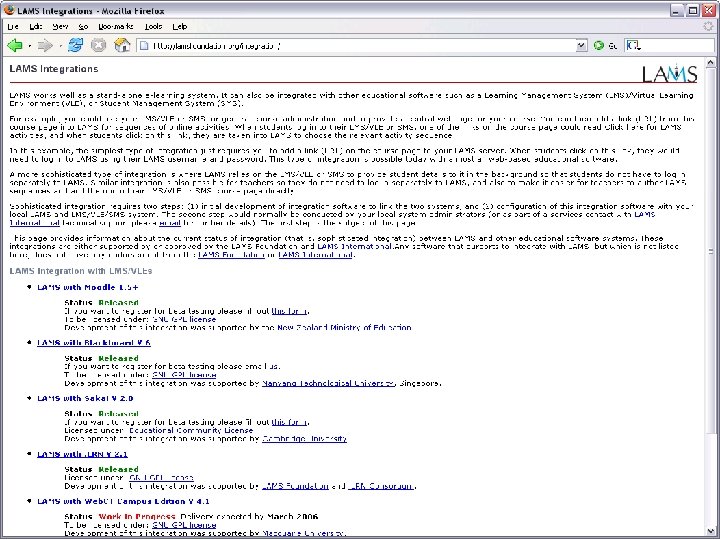The height and width of the screenshot is (540, 720).
Task: Open GNU GPL license link under Blackboard
Action: click(184, 375)
